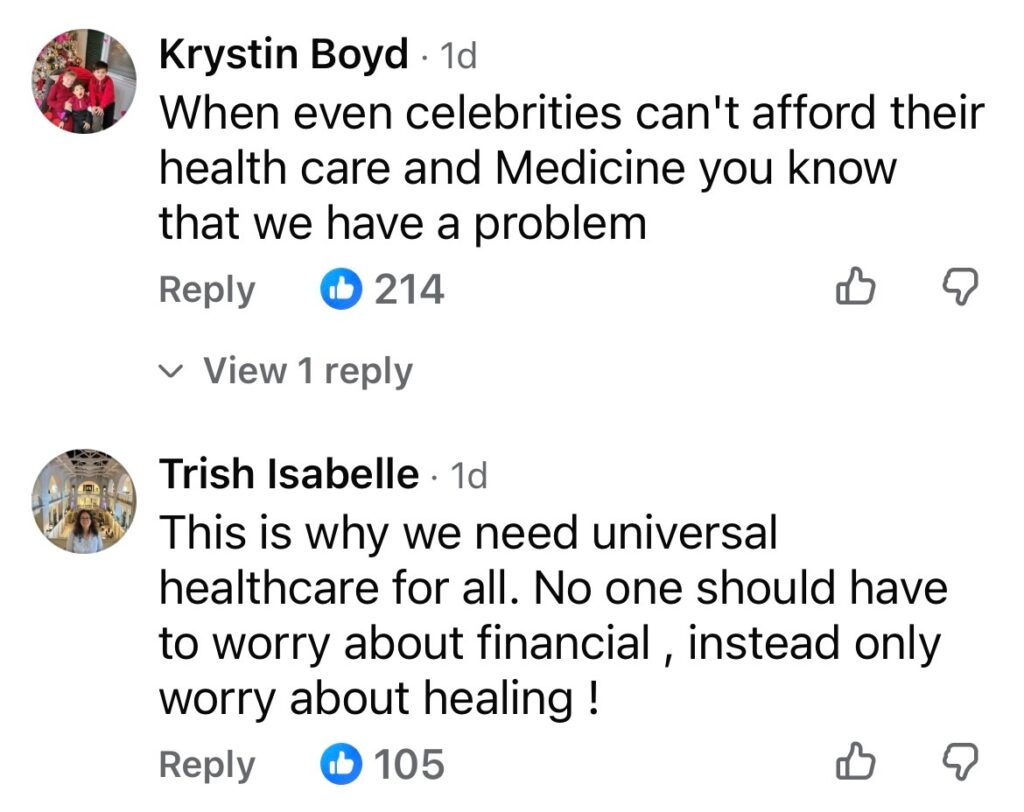The height and width of the screenshot is (812, 1024).
Task: Like Krystin Boyd's comment with thumbs up
Action: click(855, 290)
